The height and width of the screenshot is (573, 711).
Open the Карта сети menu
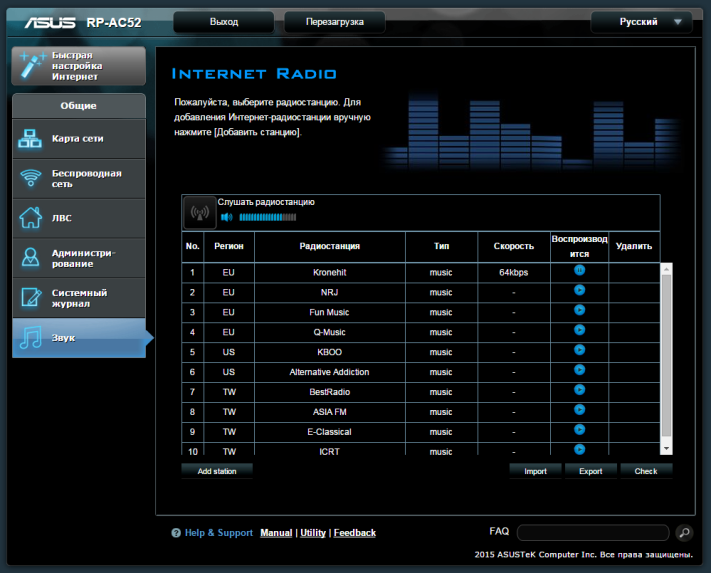[x=79, y=139]
